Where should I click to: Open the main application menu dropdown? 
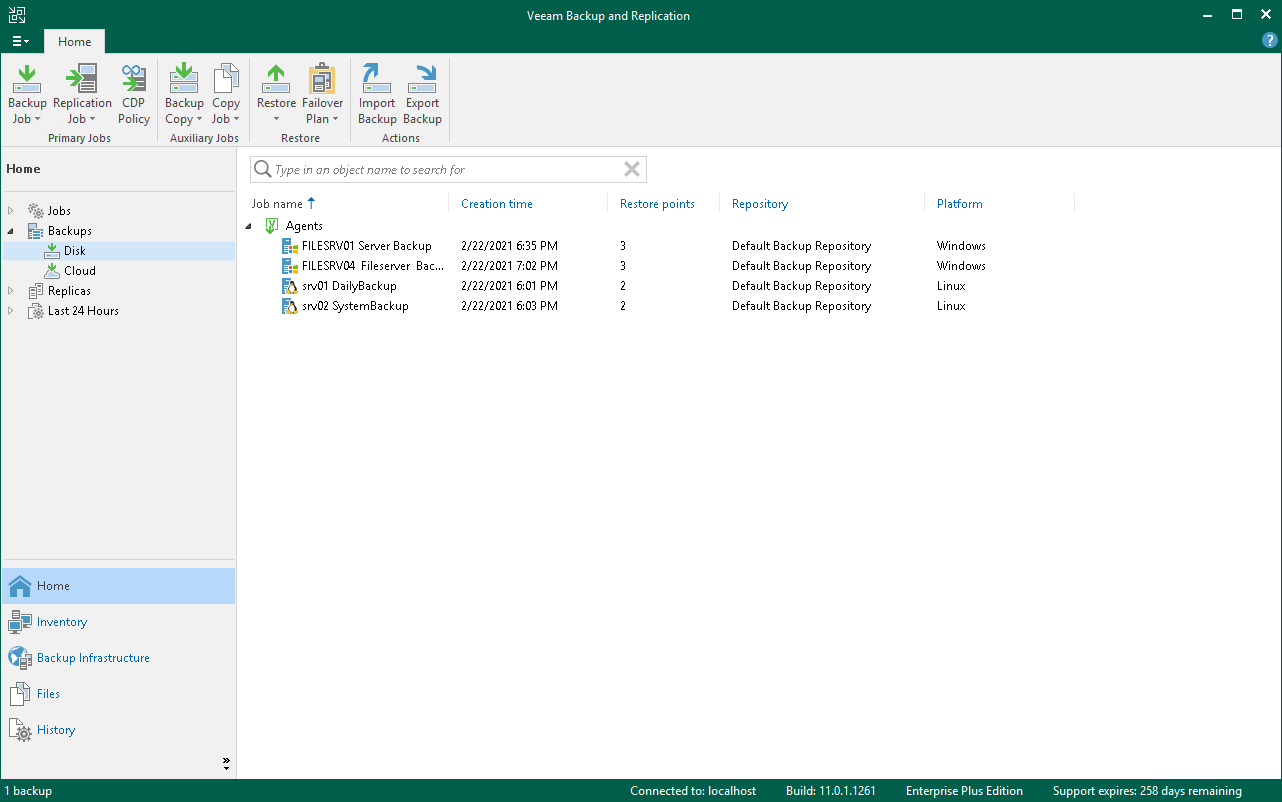(x=21, y=42)
